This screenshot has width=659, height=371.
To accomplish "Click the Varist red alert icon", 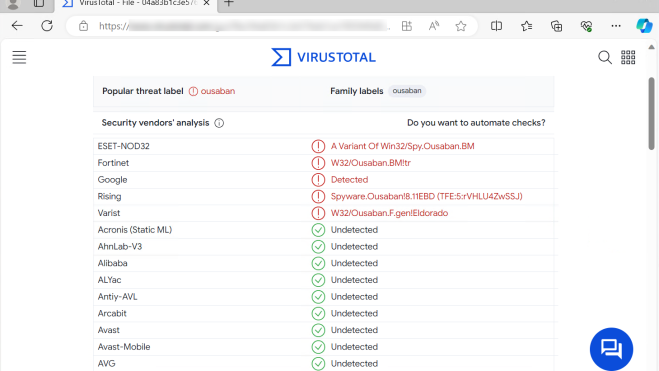I will (318, 213).
